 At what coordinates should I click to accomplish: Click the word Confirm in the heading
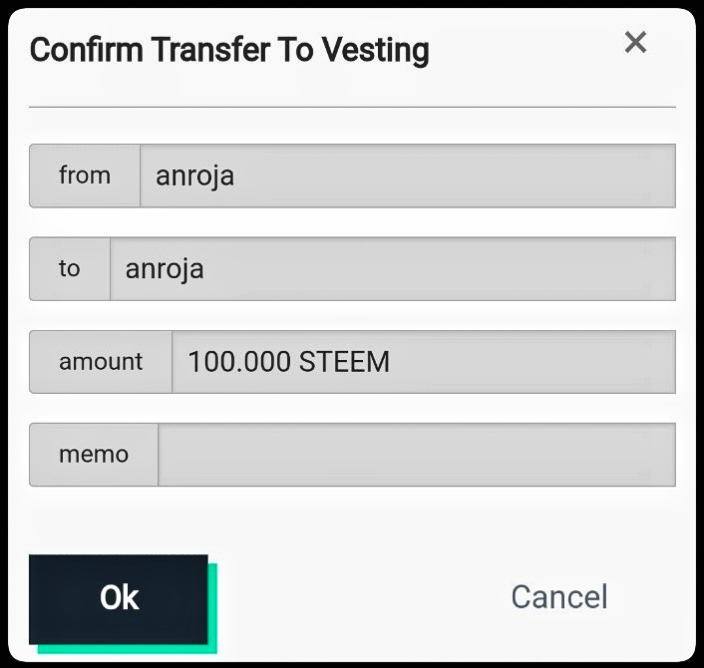[x=87, y=50]
